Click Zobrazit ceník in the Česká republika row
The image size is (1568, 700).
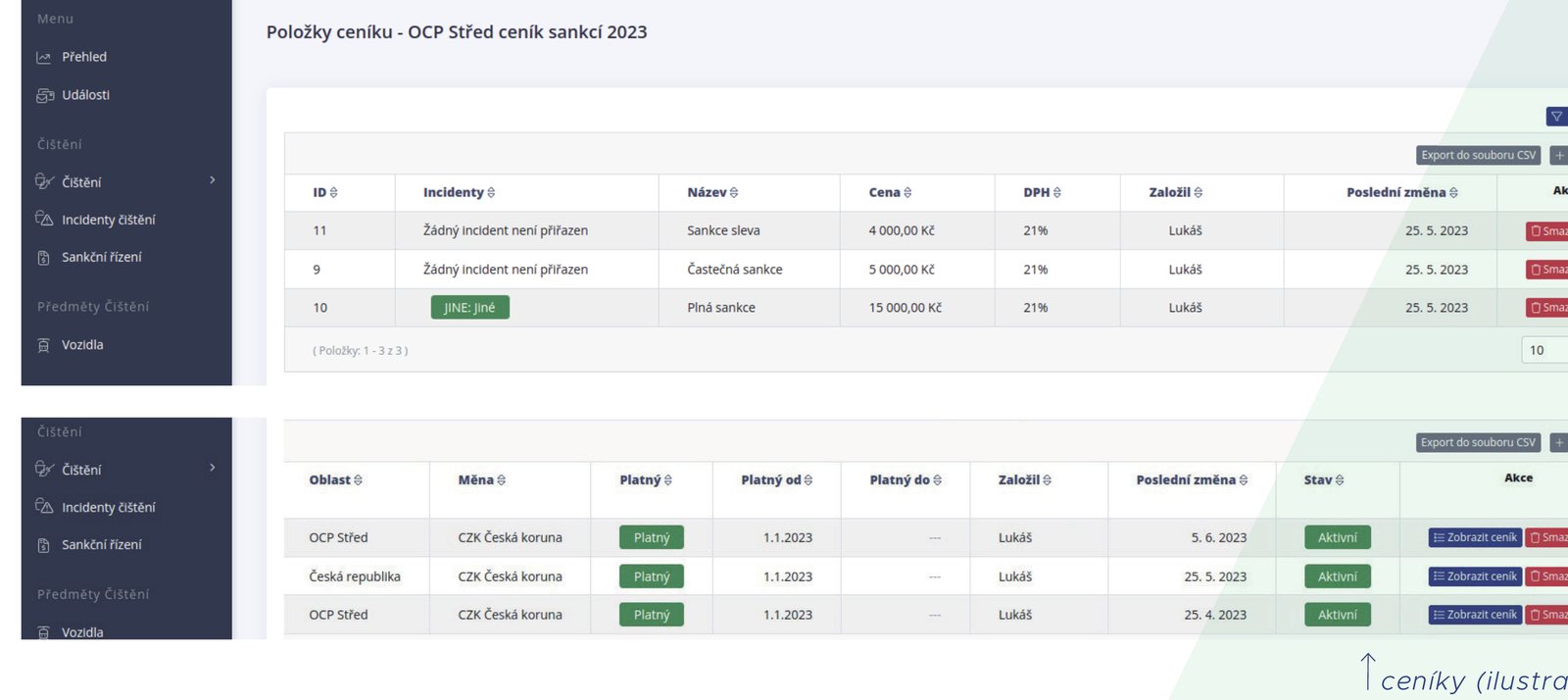point(1475,576)
